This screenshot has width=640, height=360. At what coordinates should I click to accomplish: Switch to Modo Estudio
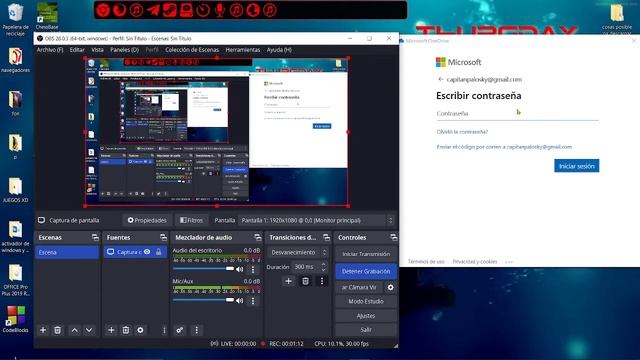pyautogui.click(x=366, y=301)
